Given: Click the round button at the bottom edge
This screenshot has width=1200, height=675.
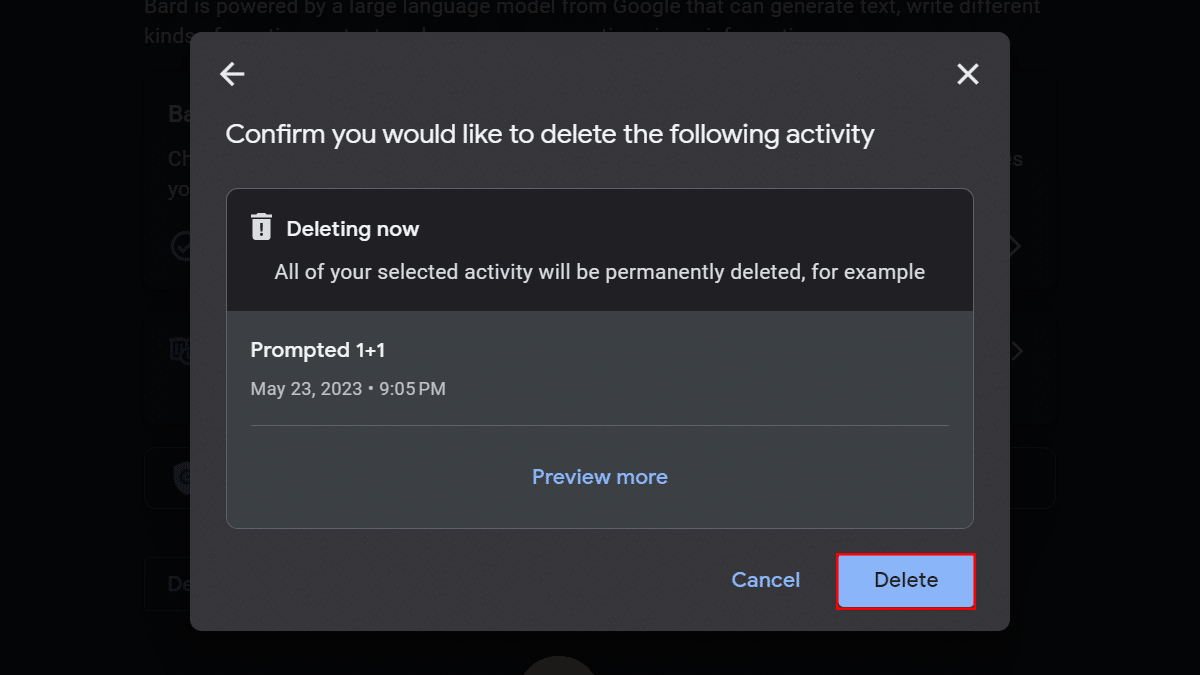Looking at the screenshot, I should 559,666.
